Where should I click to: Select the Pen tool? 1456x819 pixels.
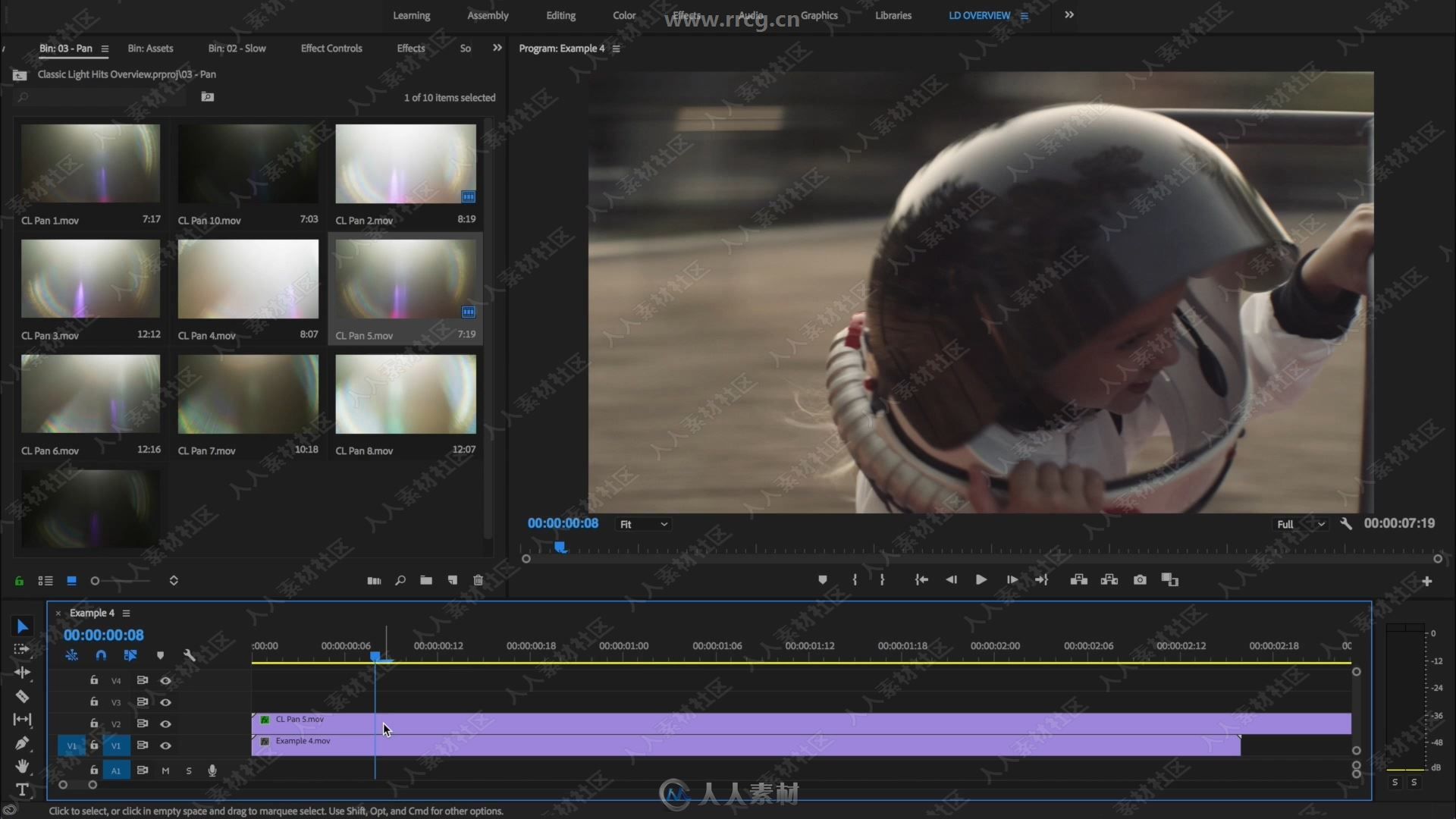pos(22,743)
